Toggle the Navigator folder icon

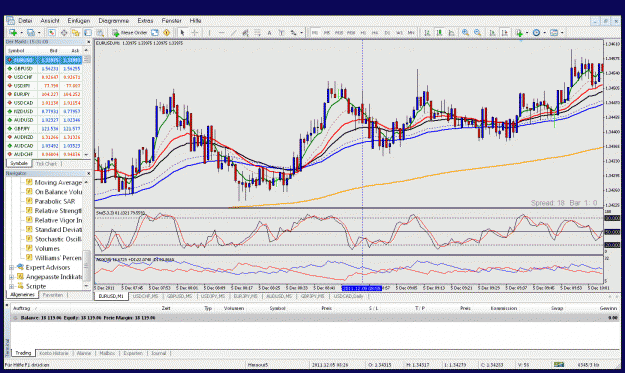(76, 33)
